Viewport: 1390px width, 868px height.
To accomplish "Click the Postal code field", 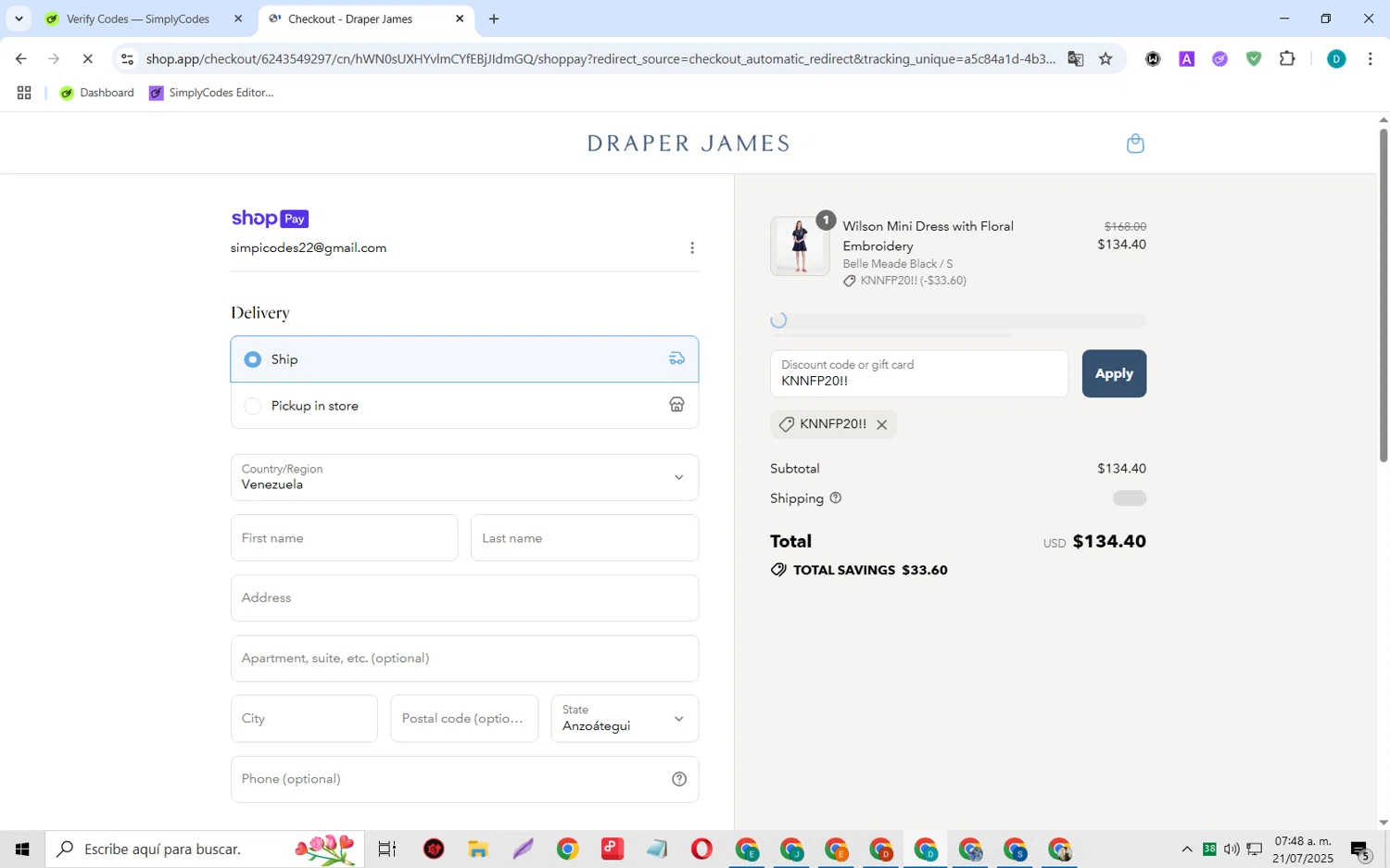I will (464, 719).
